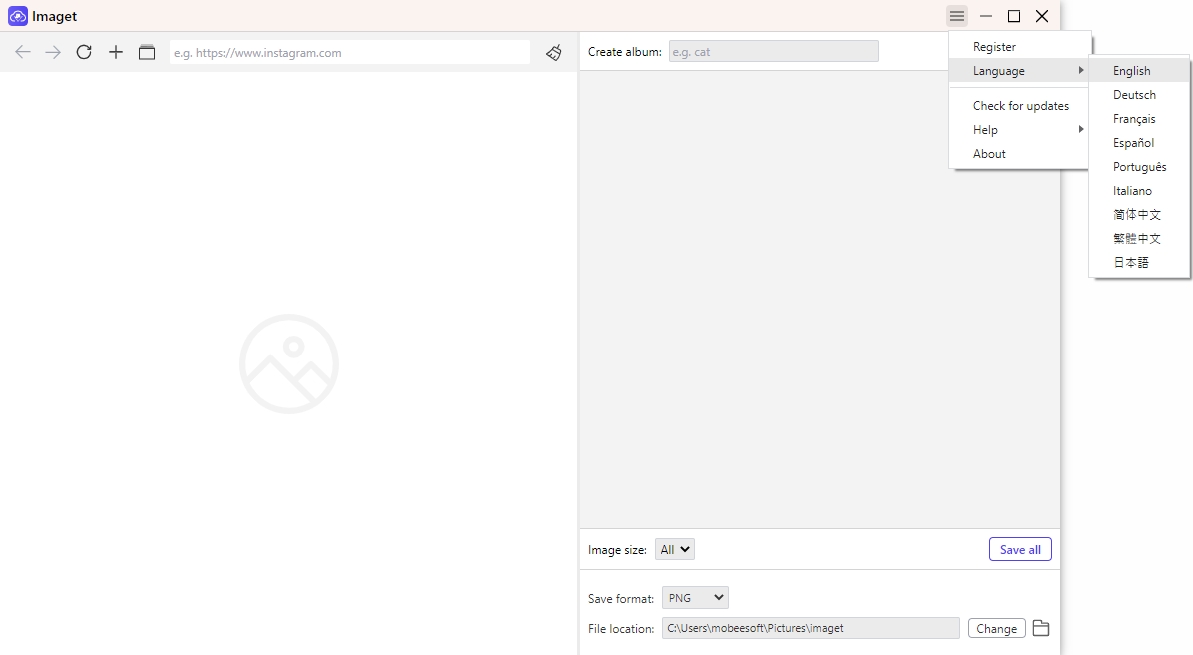Viewport: 1193px width, 655px height.
Task: Click the broom clean icon
Action: tap(554, 52)
